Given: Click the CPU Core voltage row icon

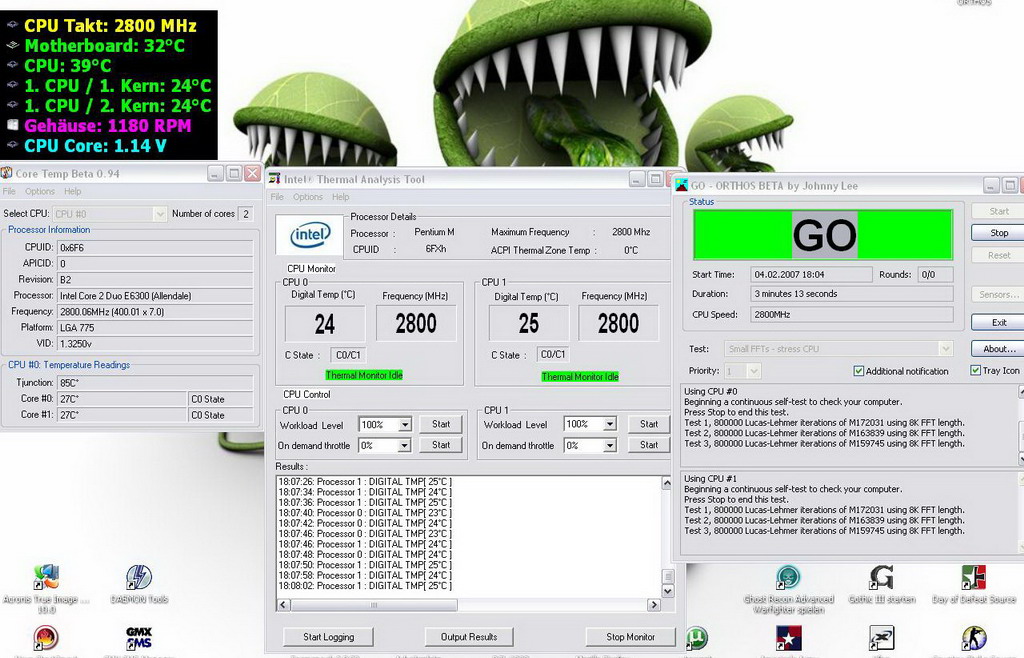Looking at the screenshot, I should (12, 146).
